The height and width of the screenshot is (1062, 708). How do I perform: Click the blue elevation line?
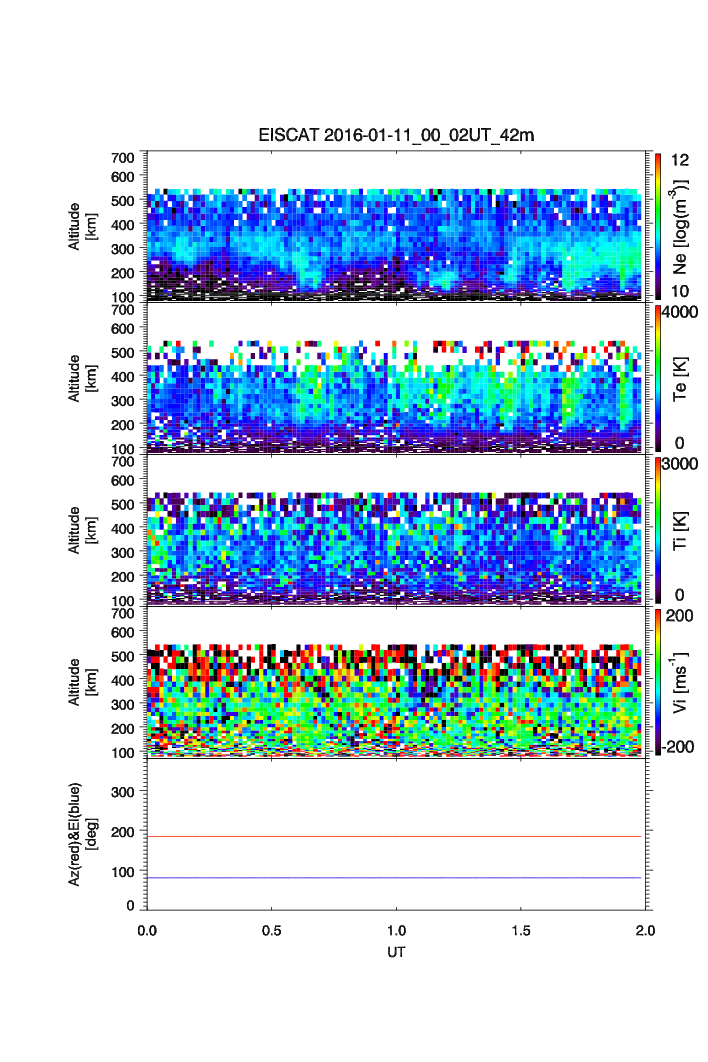pos(396,878)
